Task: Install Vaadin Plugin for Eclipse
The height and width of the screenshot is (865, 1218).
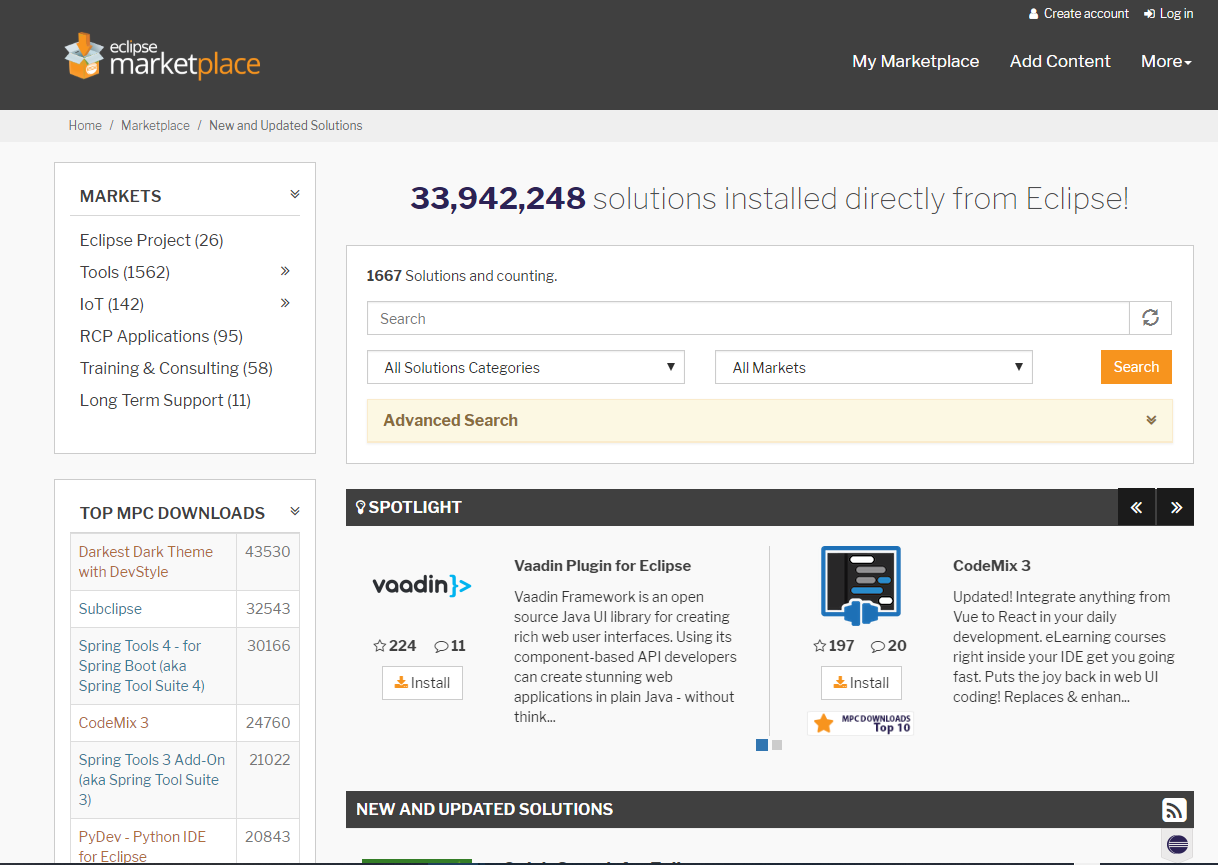Action: pyautogui.click(x=422, y=683)
